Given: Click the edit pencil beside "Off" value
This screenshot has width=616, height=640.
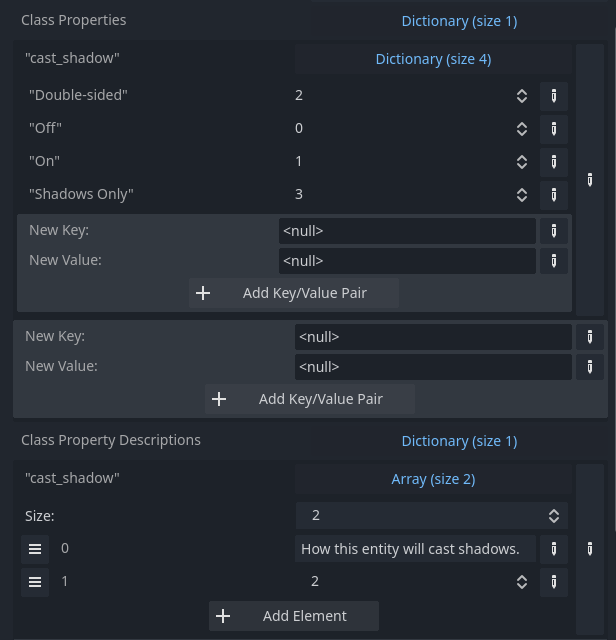Looking at the screenshot, I should 554,129.
